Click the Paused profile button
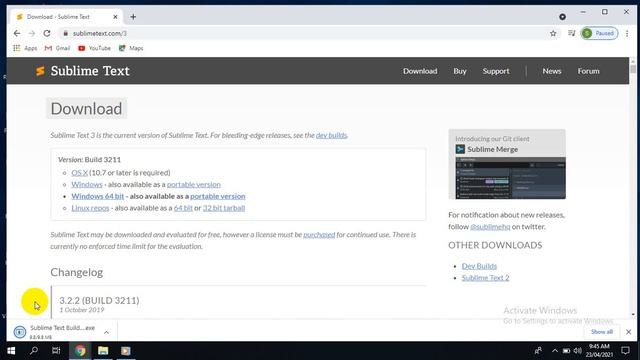 tap(599, 33)
